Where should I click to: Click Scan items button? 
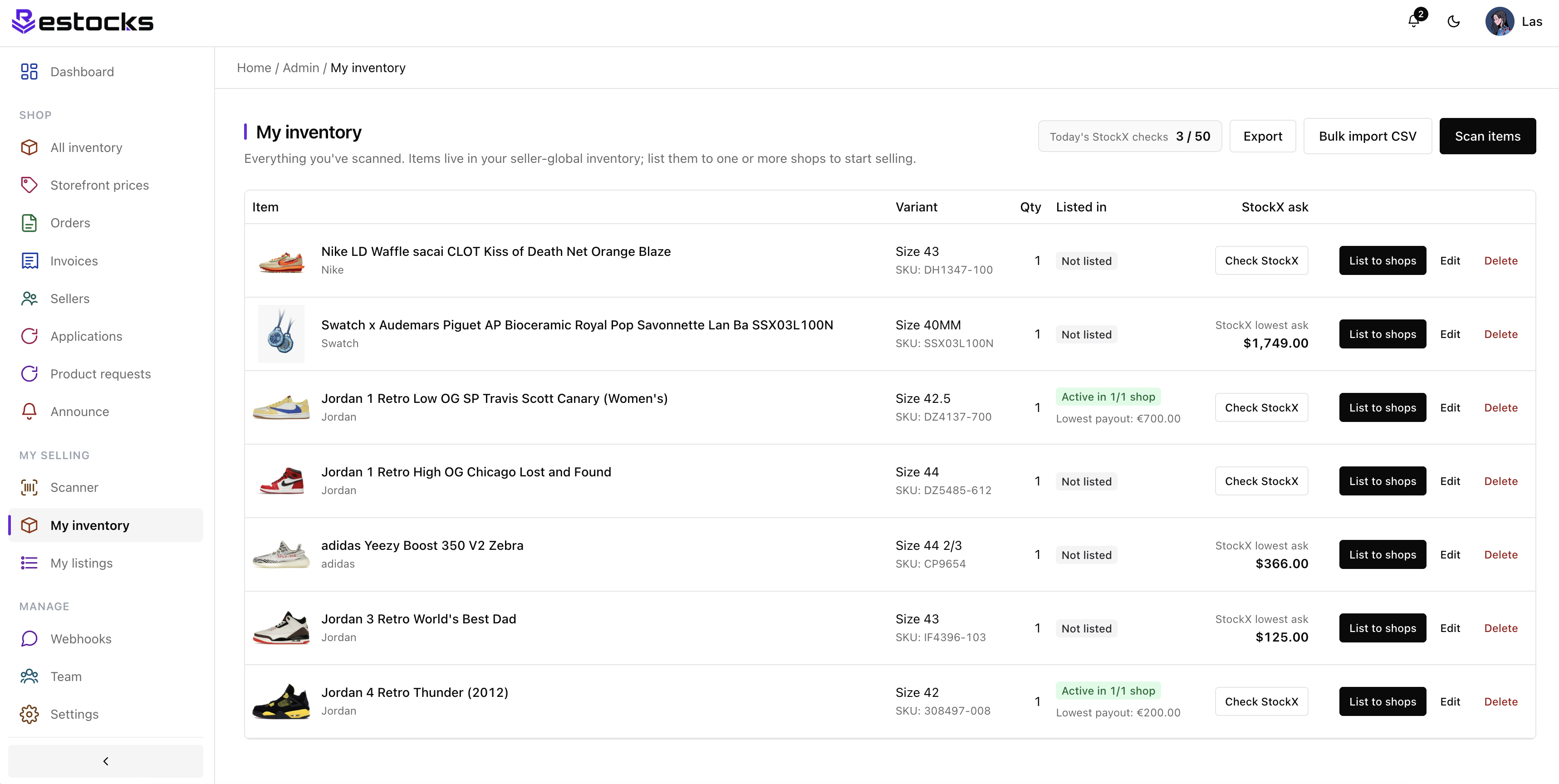click(x=1487, y=136)
